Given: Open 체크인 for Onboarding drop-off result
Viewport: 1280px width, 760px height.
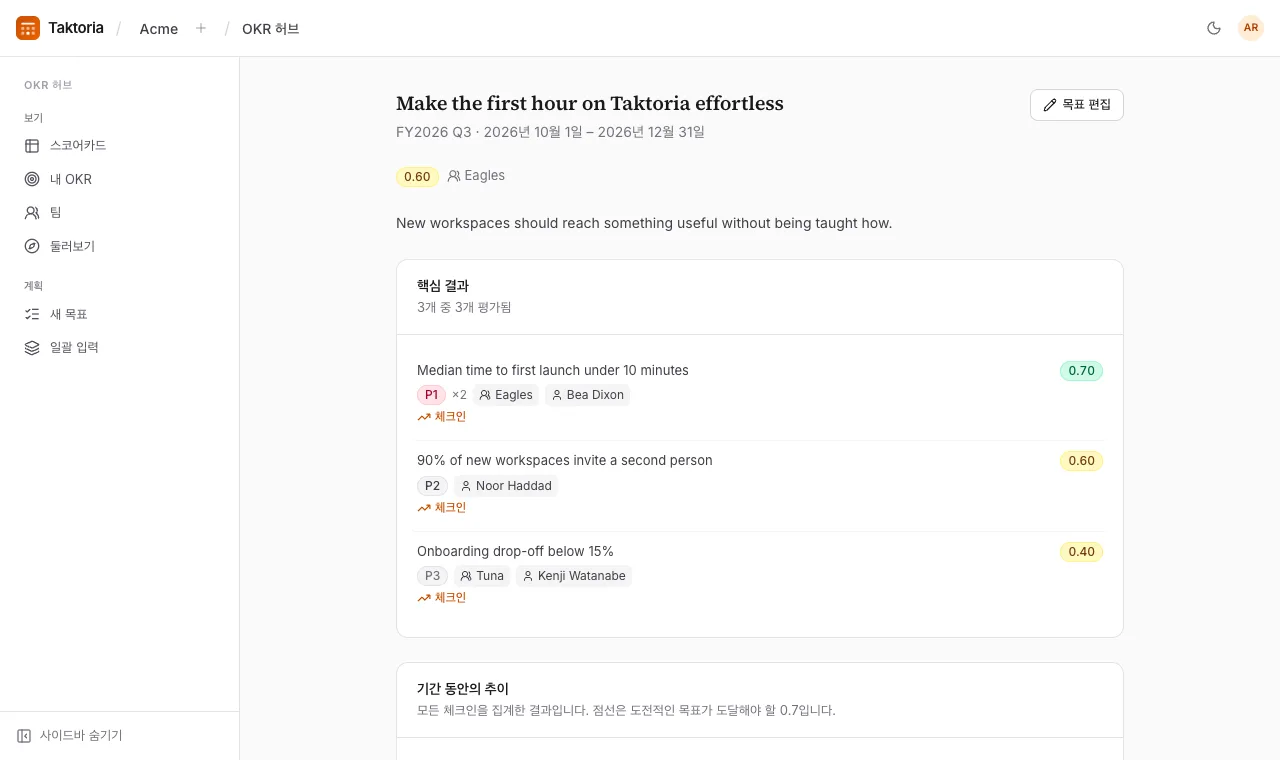Looking at the screenshot, I should coord(442,598).
